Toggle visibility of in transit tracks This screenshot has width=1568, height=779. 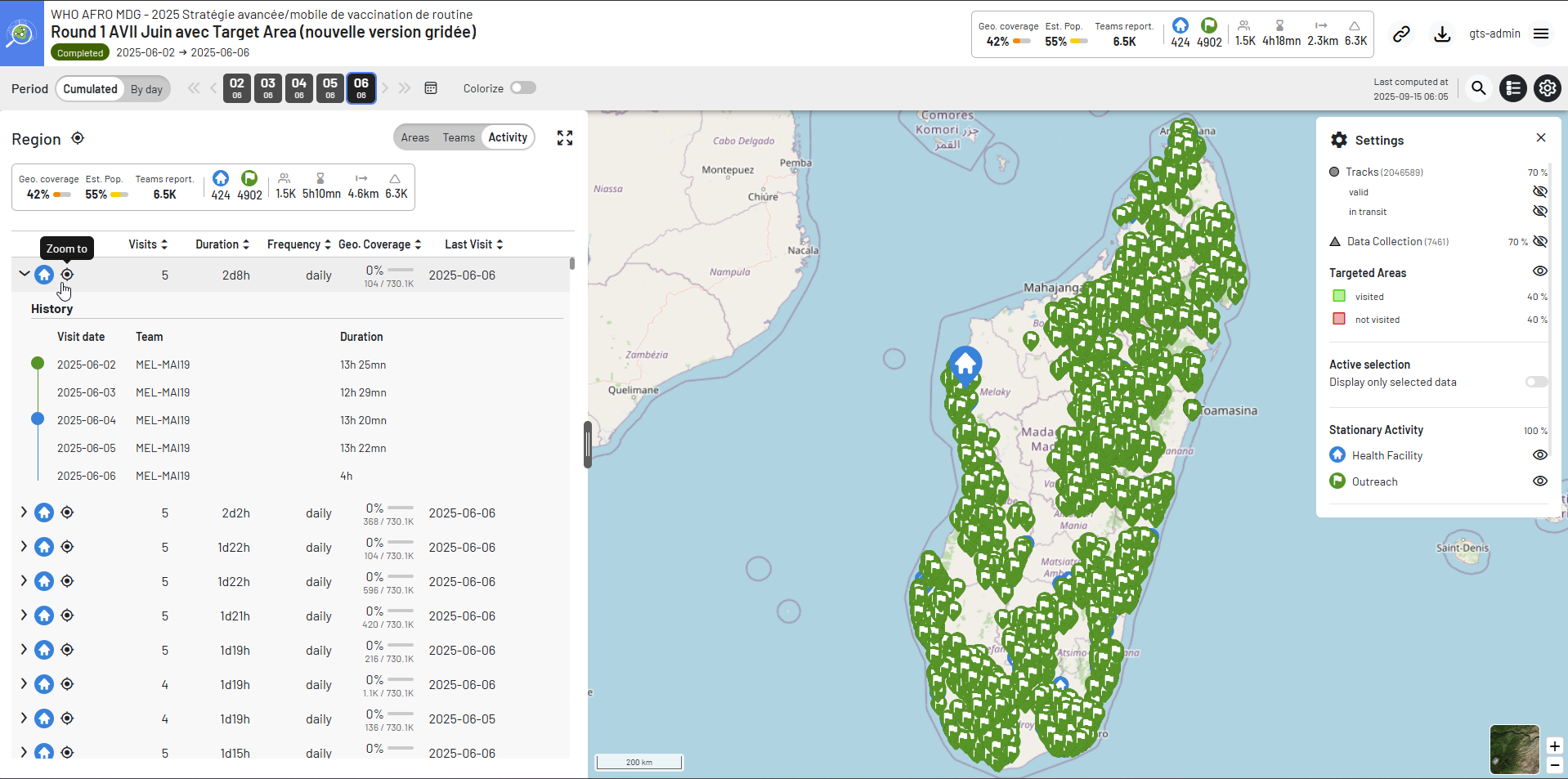[1540, 211]
